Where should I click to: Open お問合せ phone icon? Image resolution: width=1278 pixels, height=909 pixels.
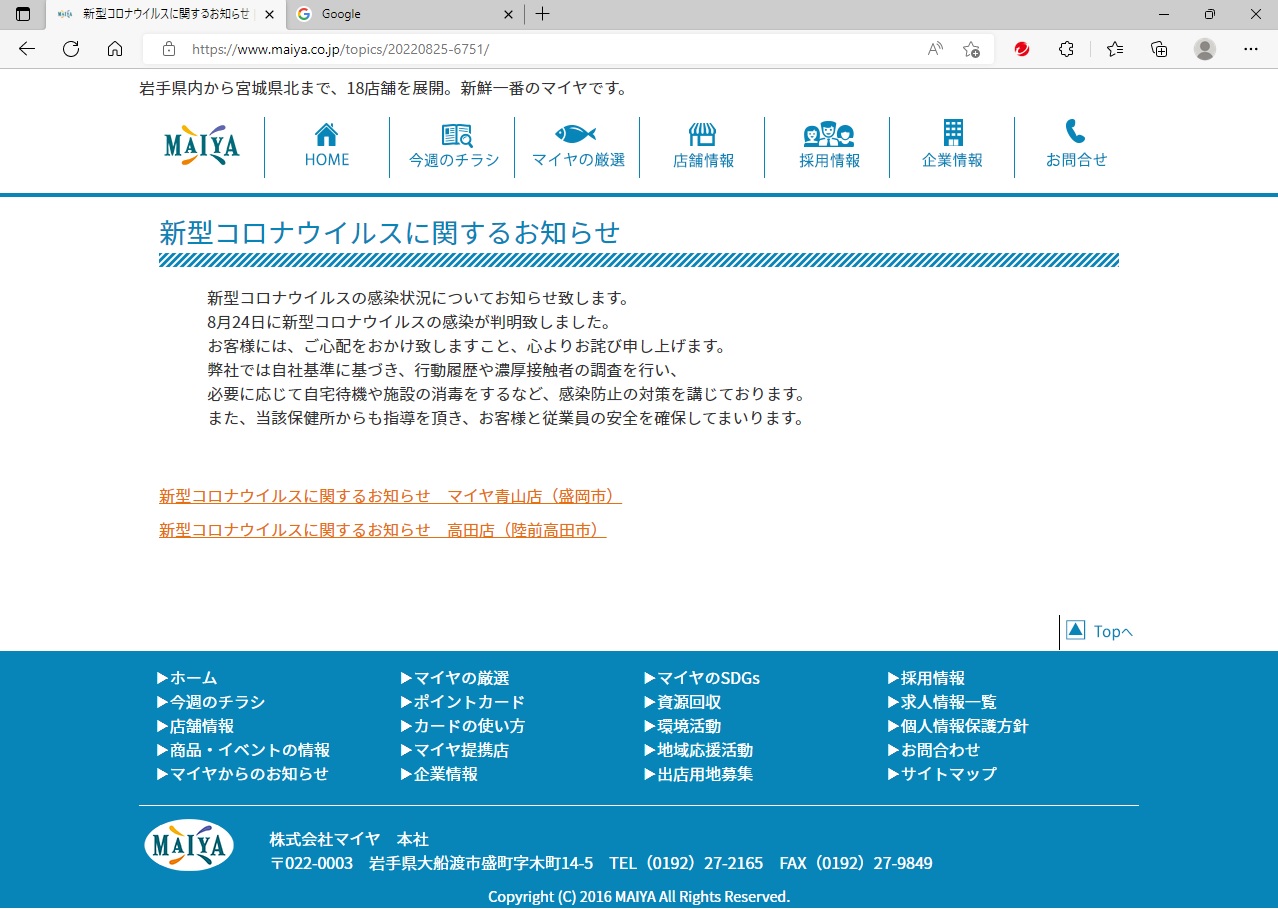(x=1076, y=132)
